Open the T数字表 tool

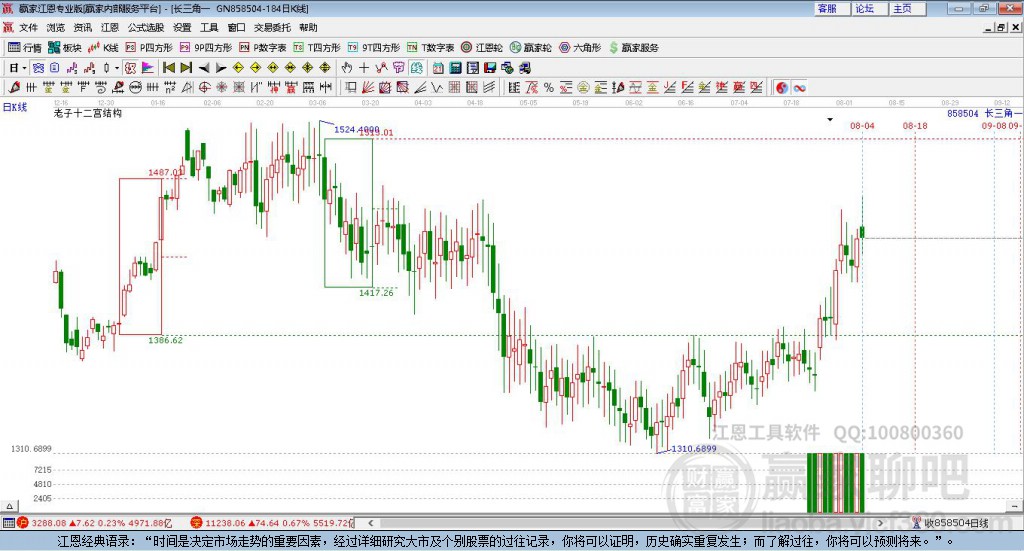coord(430,48)
